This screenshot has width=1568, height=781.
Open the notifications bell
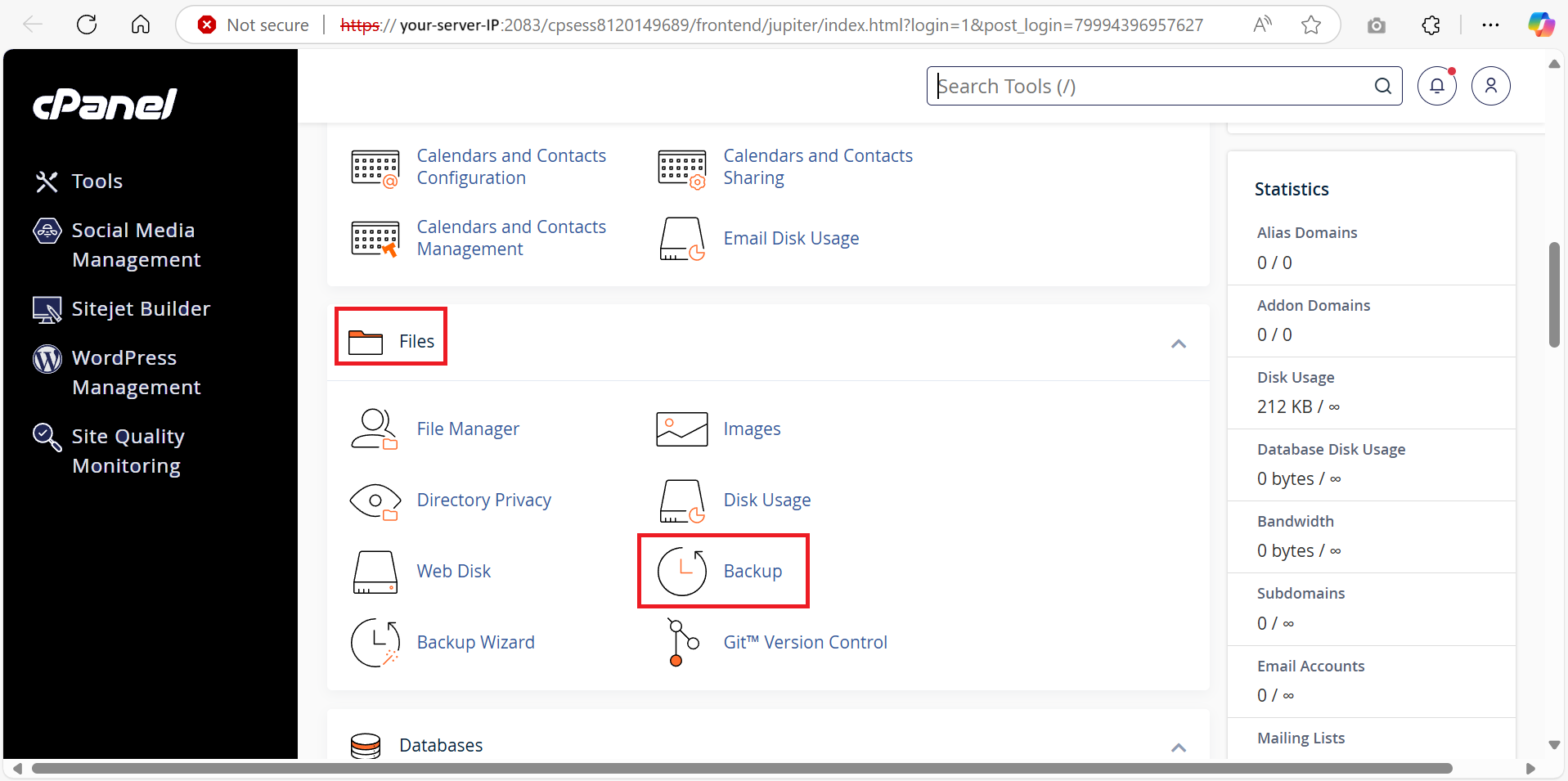click(1437, 86)
